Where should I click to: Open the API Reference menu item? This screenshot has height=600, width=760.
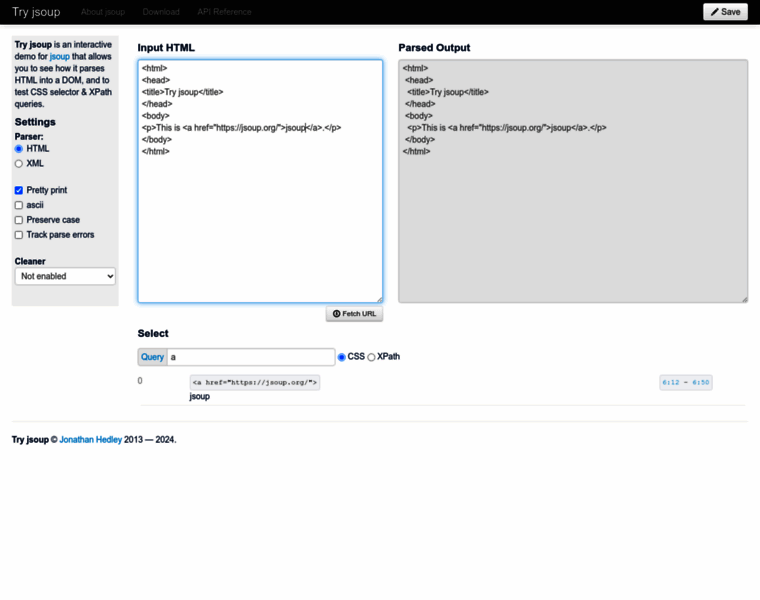224,12
